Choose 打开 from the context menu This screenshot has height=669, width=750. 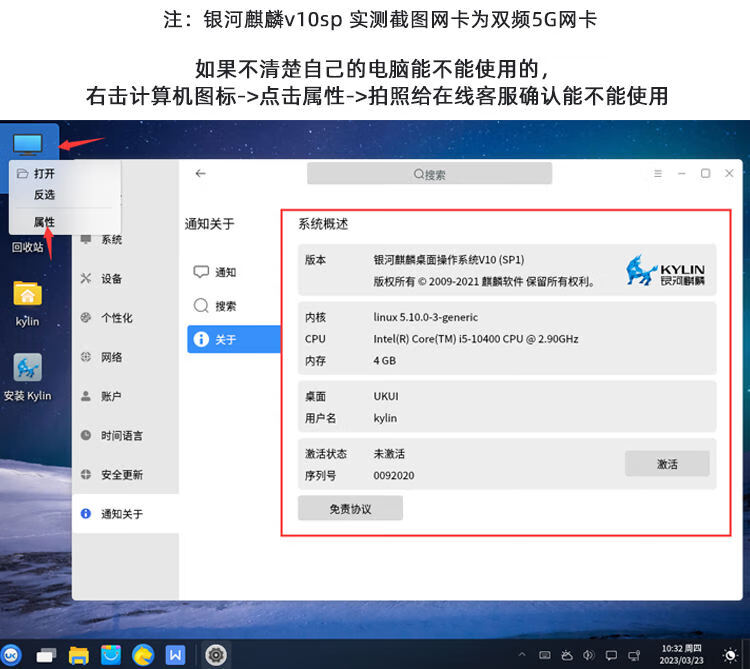pyautogui.click(x=45, y=173)
